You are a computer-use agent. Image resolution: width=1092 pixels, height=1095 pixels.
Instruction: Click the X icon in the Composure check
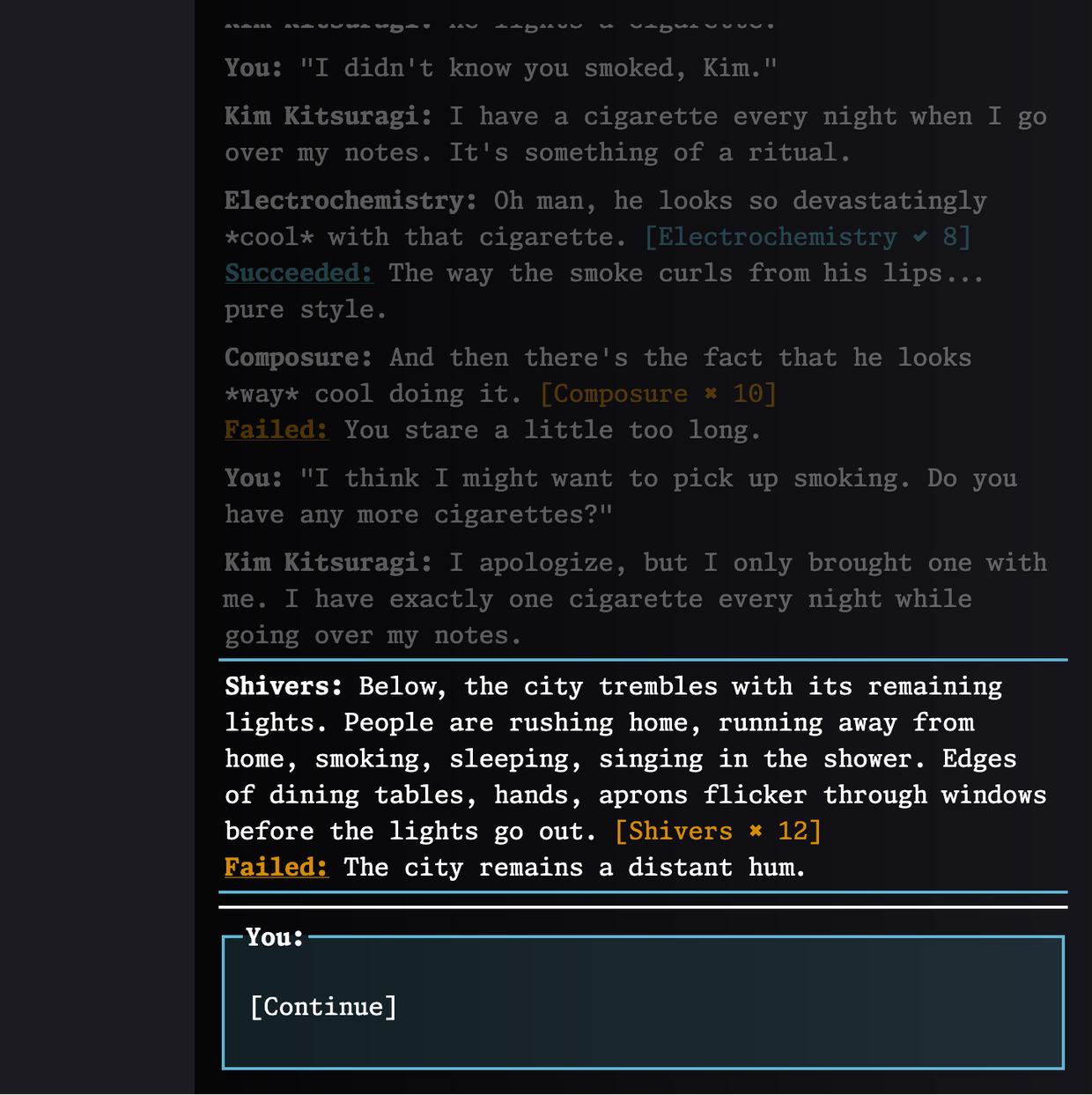(x=711, y=394)
